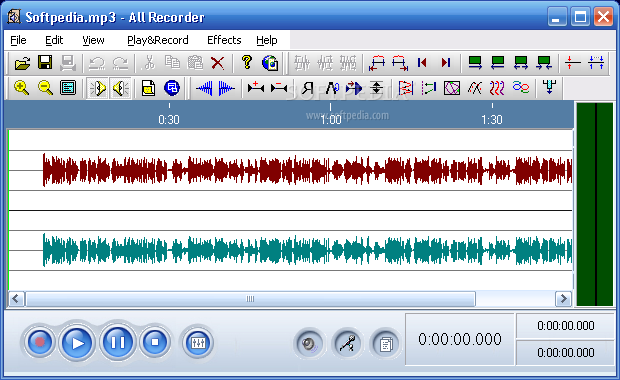Click the boxed purple curve effect icon
This screenshot has width=620, height=380.
click(452, 88)
